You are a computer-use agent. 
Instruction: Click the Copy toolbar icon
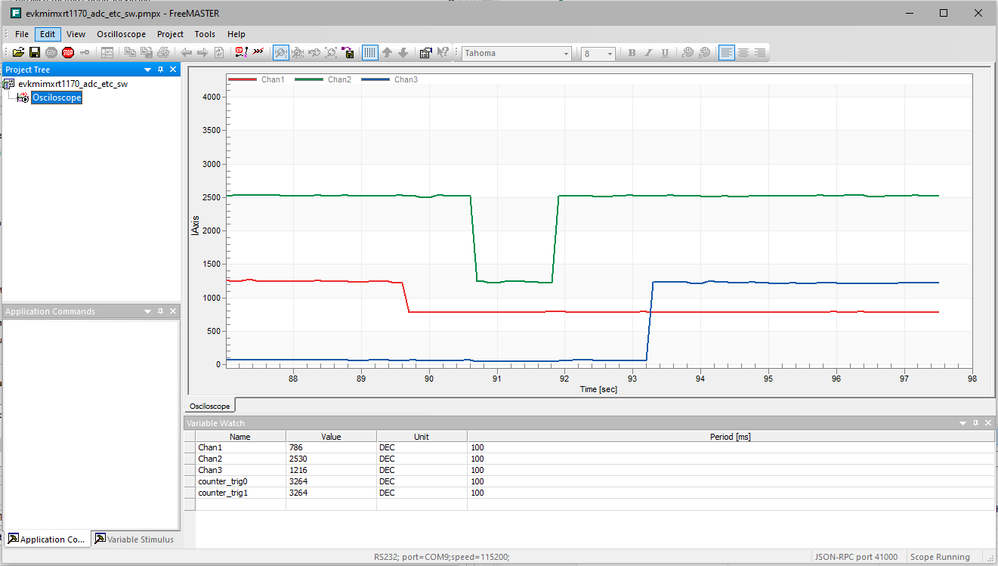(x=130, y=53)
